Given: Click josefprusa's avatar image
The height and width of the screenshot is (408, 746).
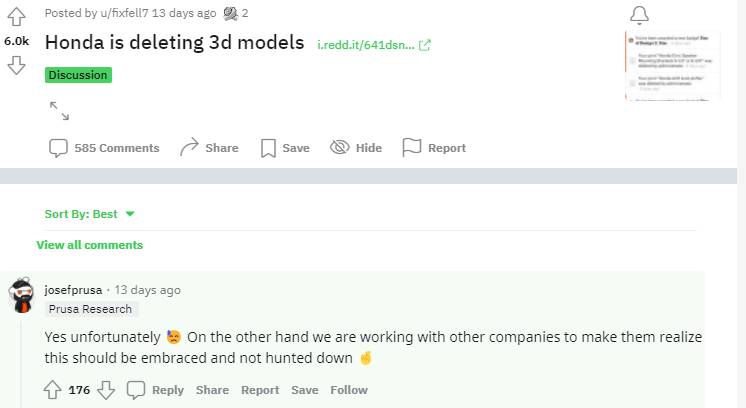Looking at the screenshot, I should [x=21, y=295].
